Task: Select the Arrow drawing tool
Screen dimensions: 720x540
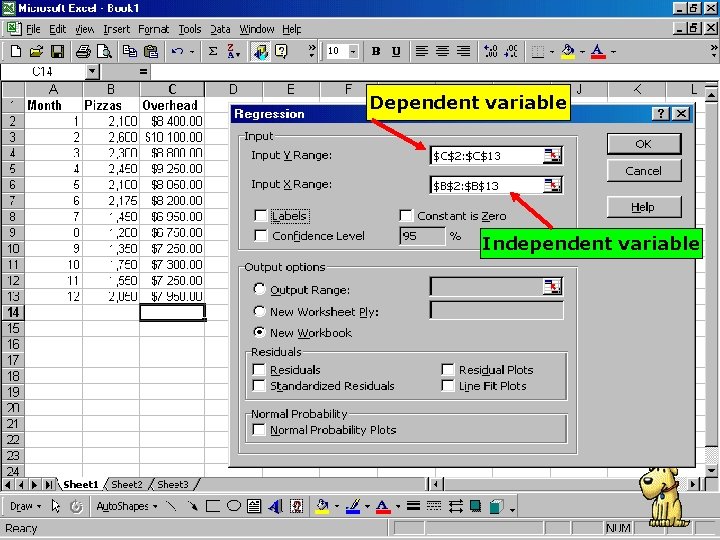Action: 192,506
